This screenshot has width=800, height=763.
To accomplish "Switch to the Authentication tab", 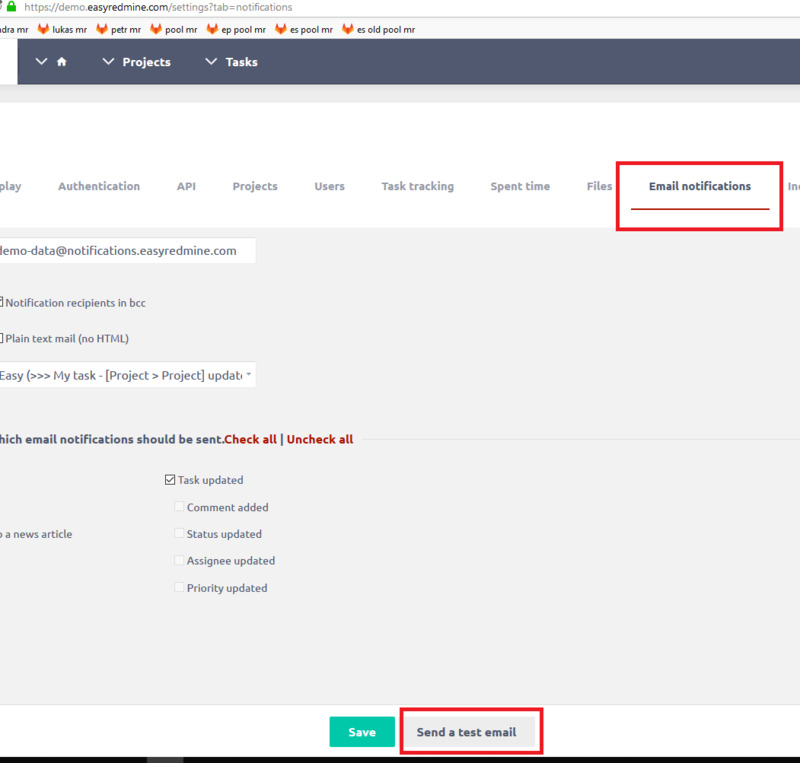I will (99, 186).
